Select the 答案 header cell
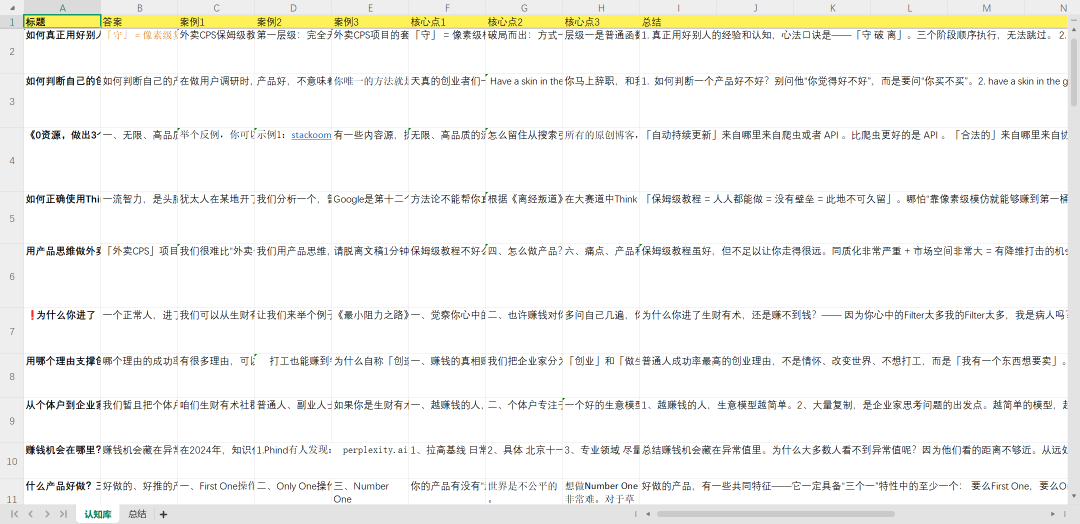The image size is (1080, 524). click(139, 21)
